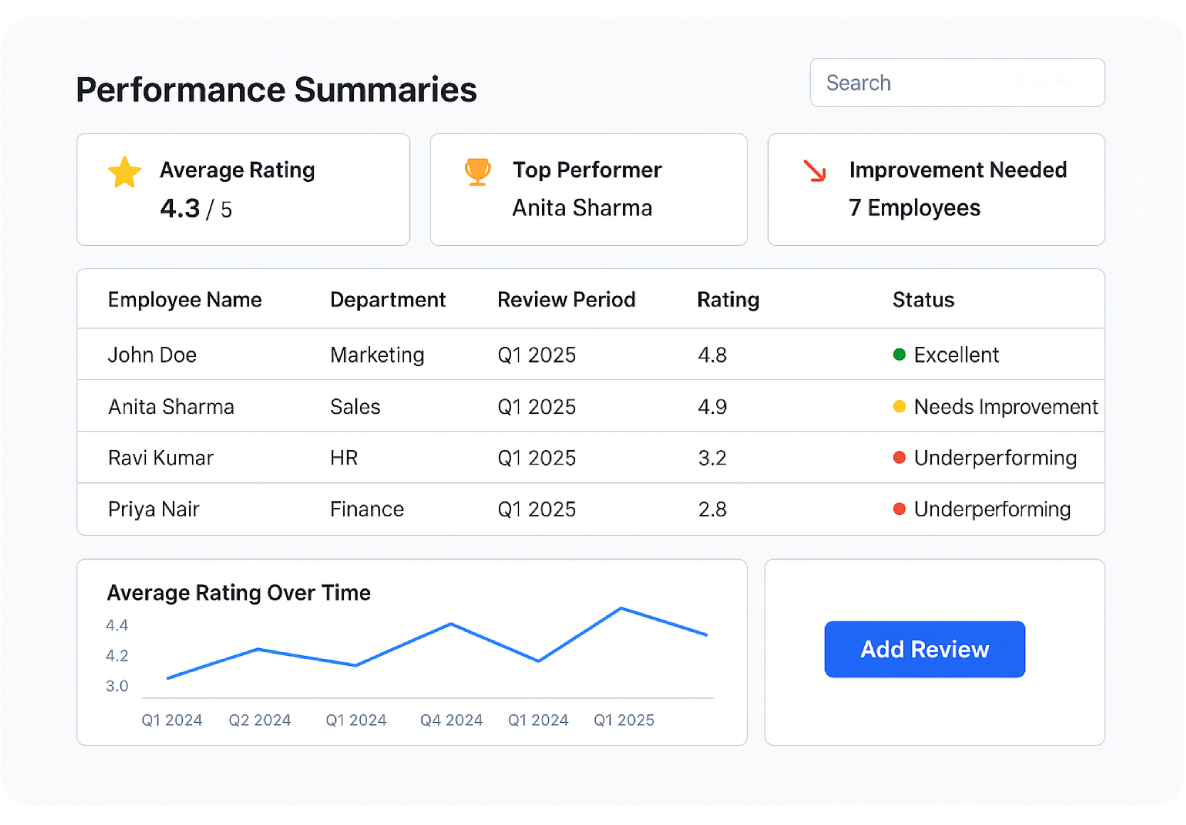Click the red status dot in Priya Nair row
Screen dimensions: 1186x825
point(899,509)
